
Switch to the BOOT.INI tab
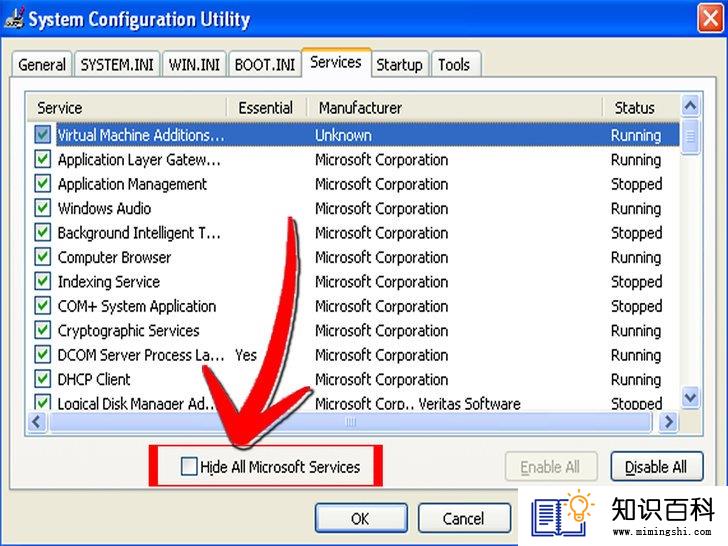pos(265,64)
